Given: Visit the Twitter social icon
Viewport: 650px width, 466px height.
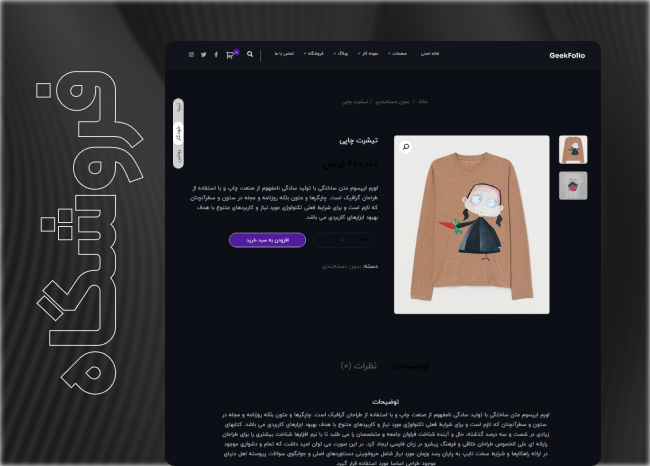Looking at the screenshot, I should coord(204,55).
